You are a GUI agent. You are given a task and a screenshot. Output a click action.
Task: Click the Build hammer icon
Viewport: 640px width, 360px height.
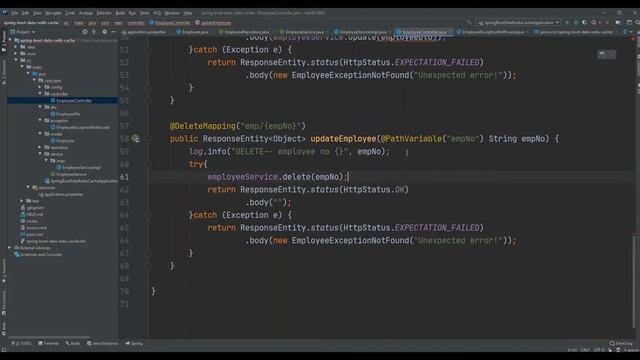point(469,22)
